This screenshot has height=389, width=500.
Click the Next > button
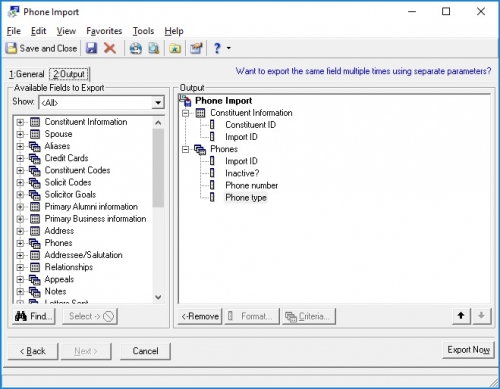(86, 351)
